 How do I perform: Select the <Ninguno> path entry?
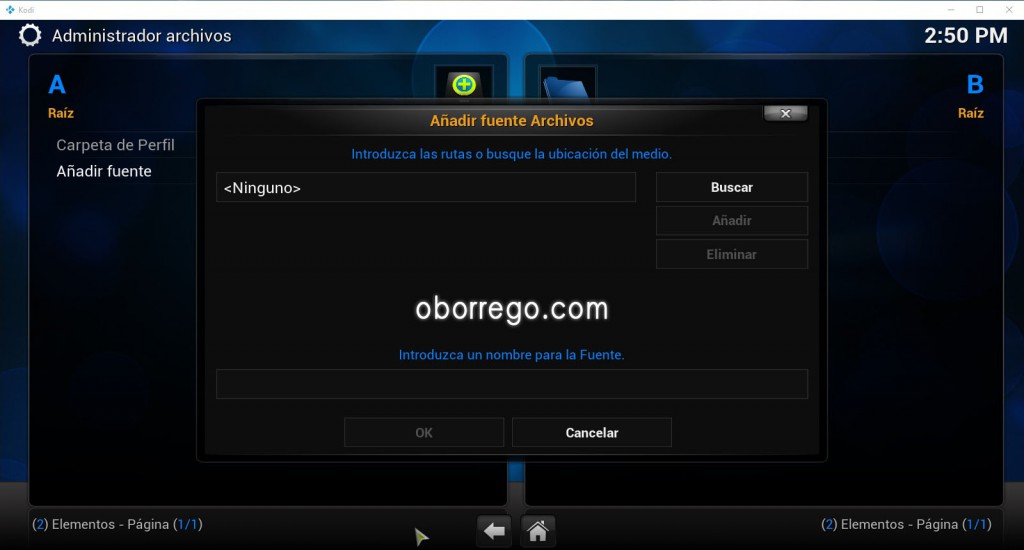tap(425, 188)
